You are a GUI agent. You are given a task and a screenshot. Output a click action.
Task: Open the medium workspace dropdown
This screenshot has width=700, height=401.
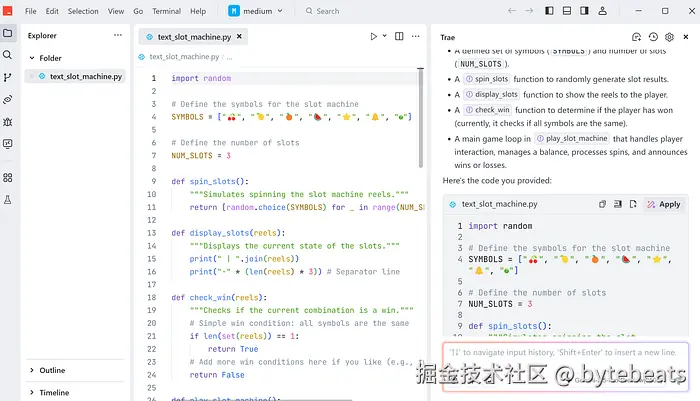click(x=256, y=11)
